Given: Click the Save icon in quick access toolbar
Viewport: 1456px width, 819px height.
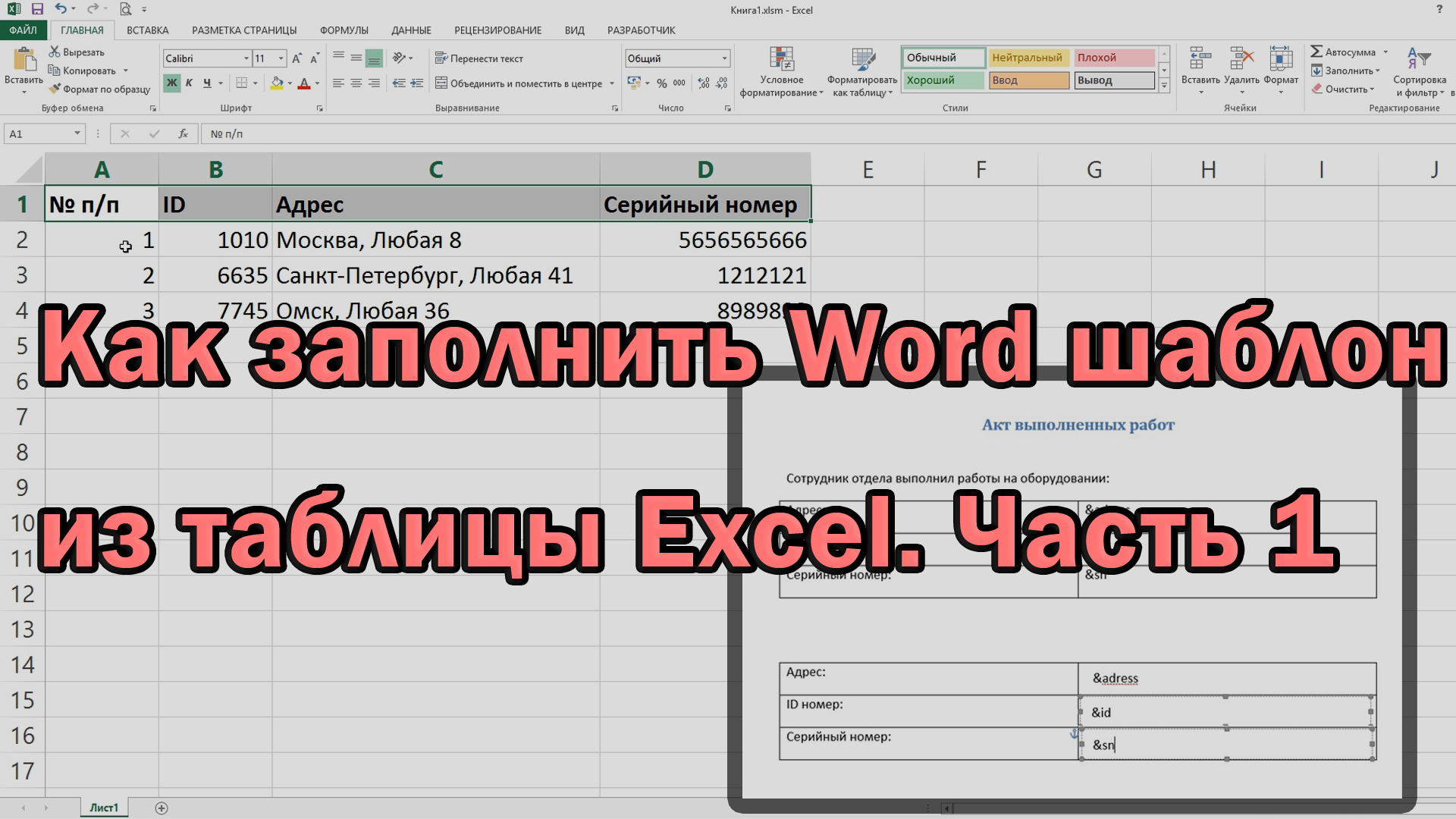Looking at the screenshot, I should [x=36, y=9].
